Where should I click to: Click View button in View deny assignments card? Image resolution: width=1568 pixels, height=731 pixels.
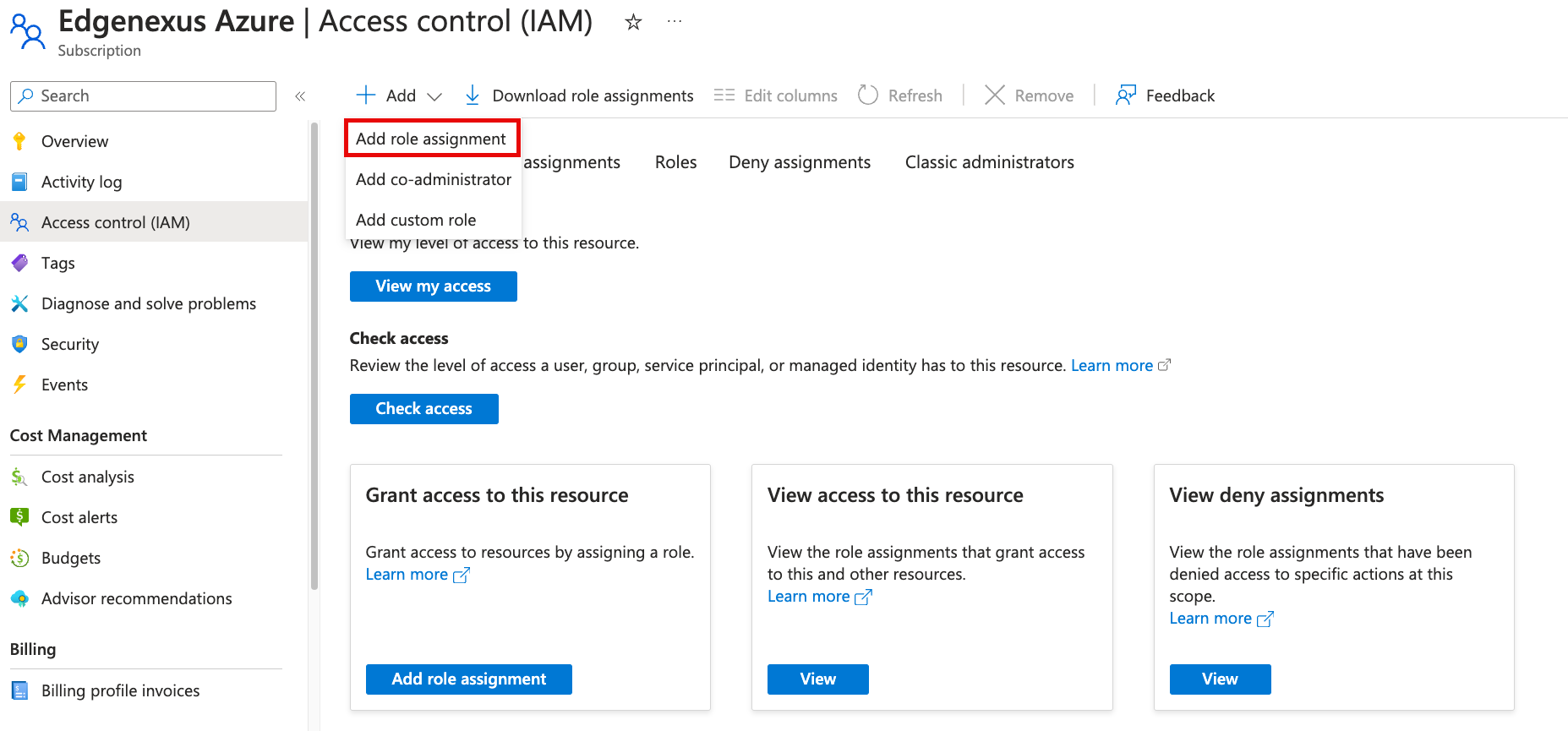coord(1221,679)
